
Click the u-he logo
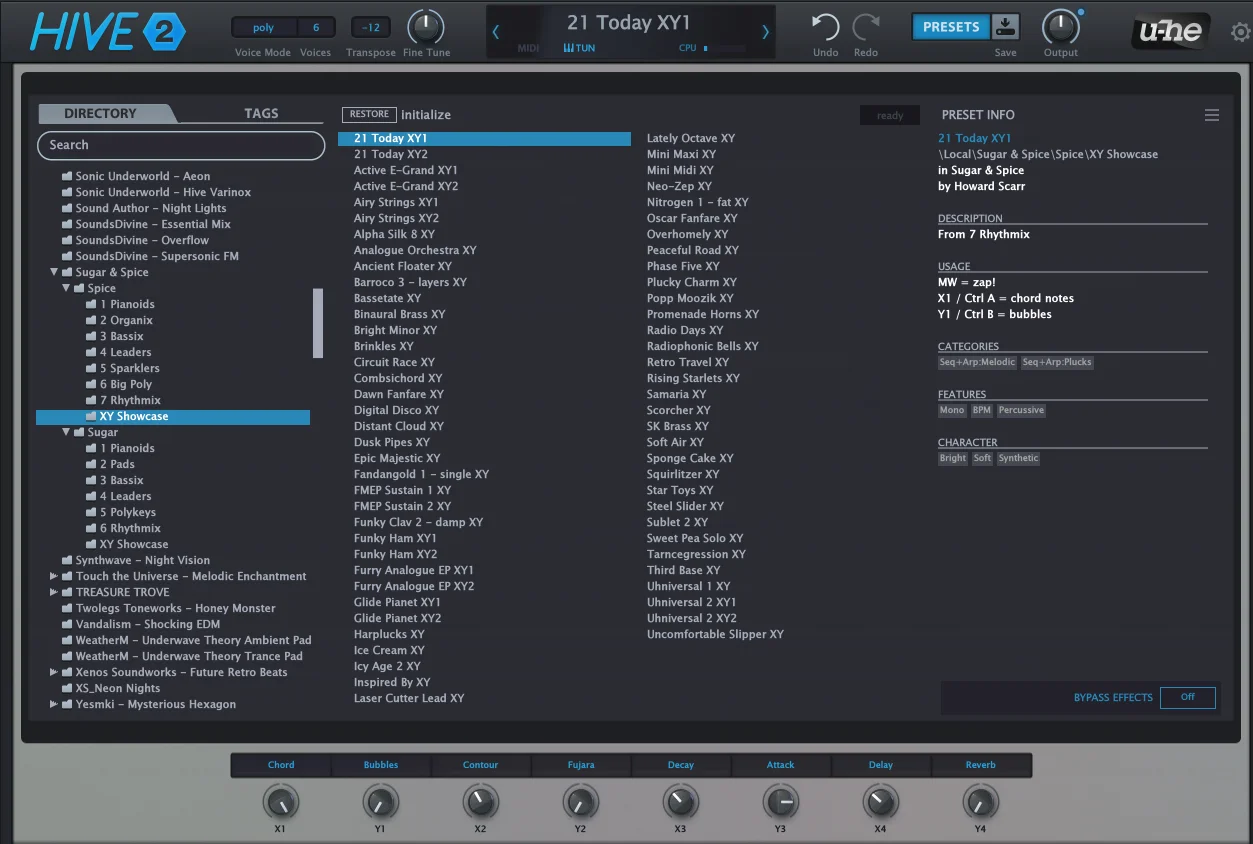point(1172,32)
